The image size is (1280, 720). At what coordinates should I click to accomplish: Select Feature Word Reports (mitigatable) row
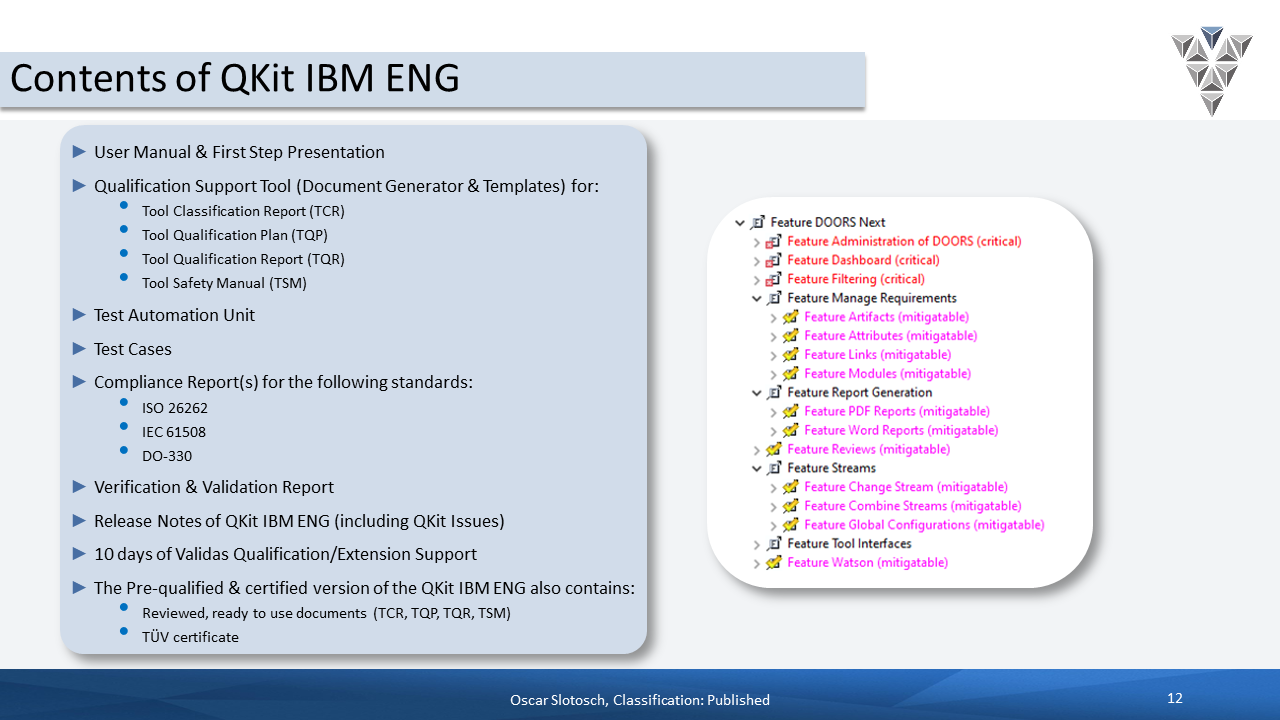coord(901,430)
